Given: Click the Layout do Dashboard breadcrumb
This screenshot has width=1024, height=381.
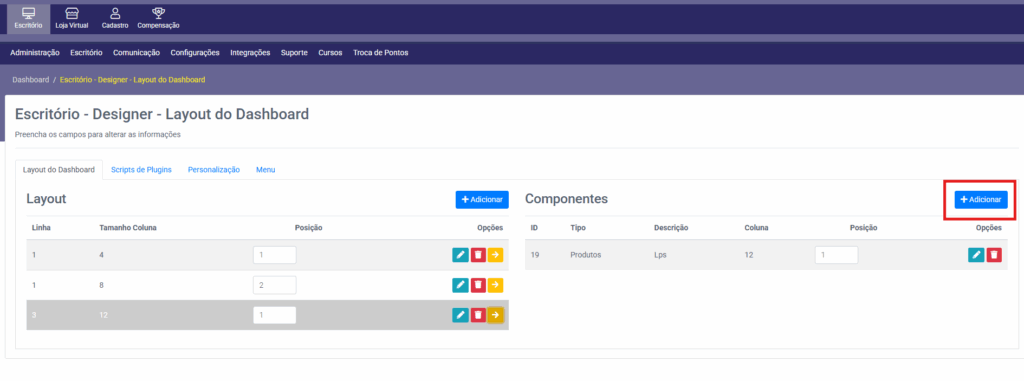Looking at the screenshot, I should click(133, 80).
